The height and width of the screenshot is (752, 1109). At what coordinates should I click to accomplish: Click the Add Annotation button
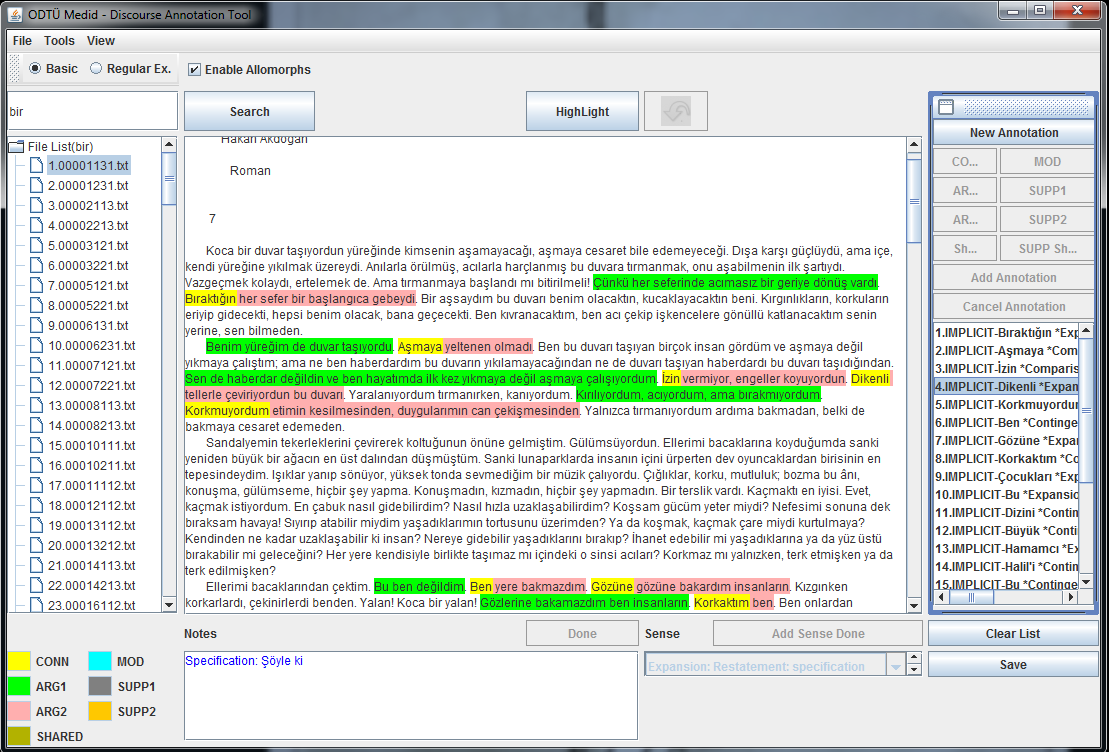tap(1014, 277)
